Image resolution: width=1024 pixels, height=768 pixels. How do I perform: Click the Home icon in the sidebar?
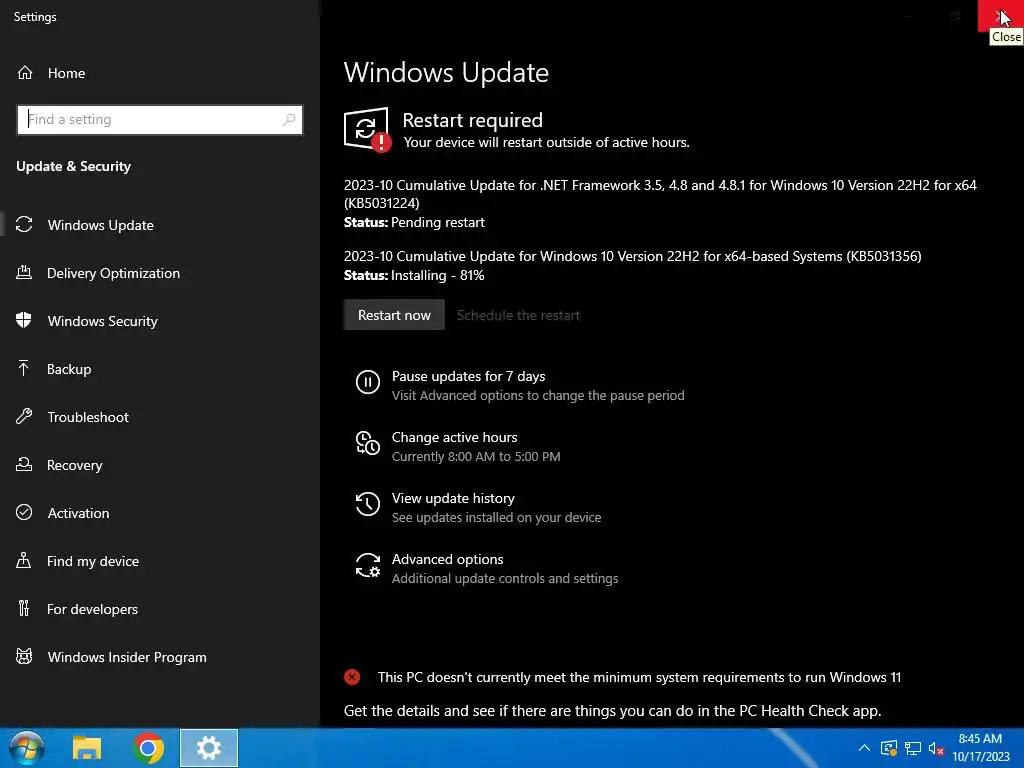pyautogui.click(x=25, y=73)
